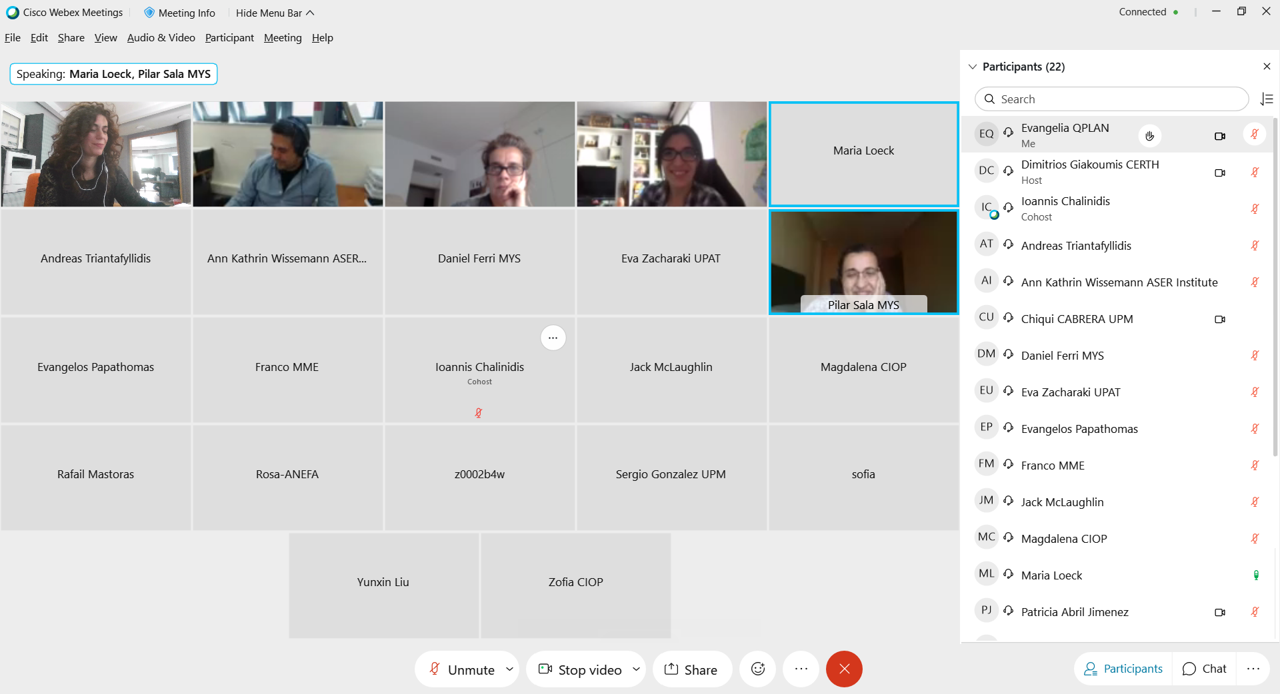
Task: Unmute your microphone
Action: pyautogui.click(x=460, y=669)
